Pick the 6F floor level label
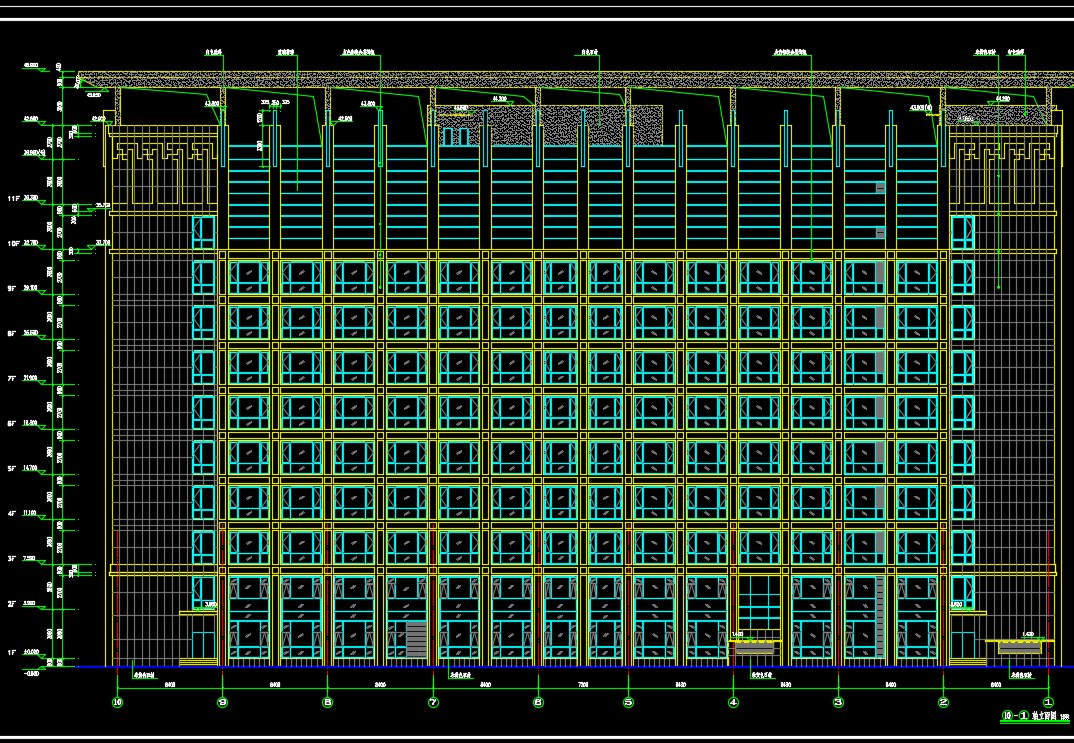This screenshot has height=743, width=1074. [x=12, y=423]
